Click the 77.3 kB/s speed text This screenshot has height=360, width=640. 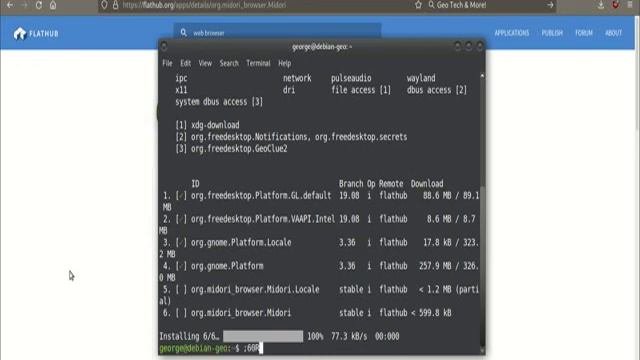click(x=349, y=336)
